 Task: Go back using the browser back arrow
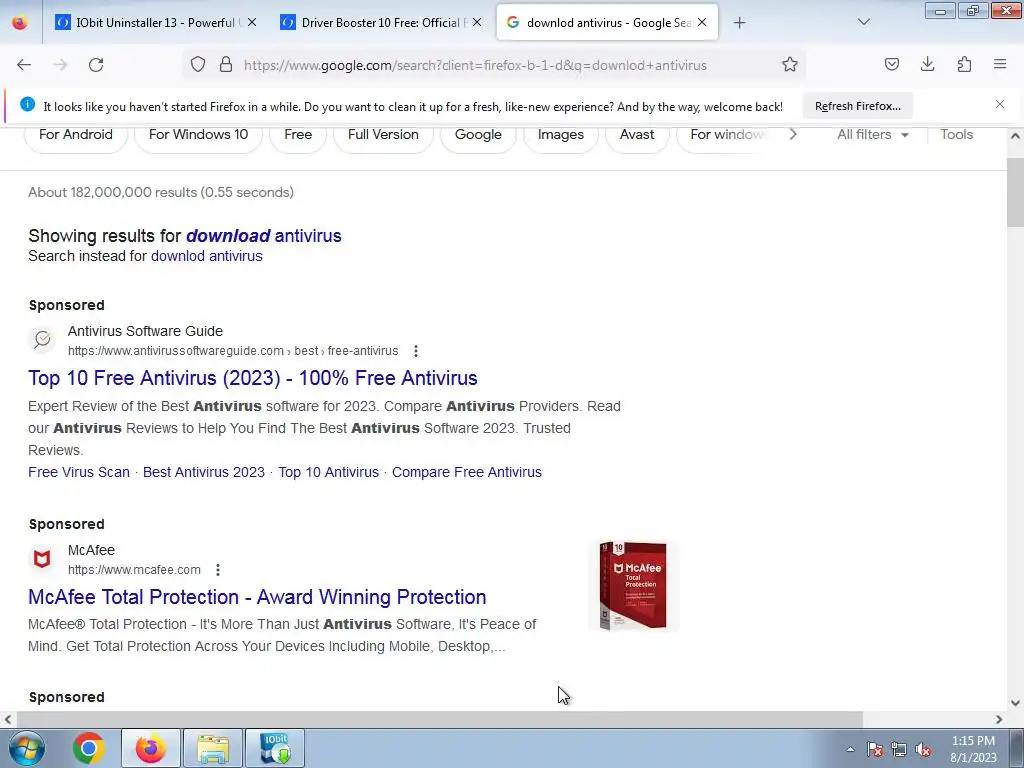pos(24,65)
